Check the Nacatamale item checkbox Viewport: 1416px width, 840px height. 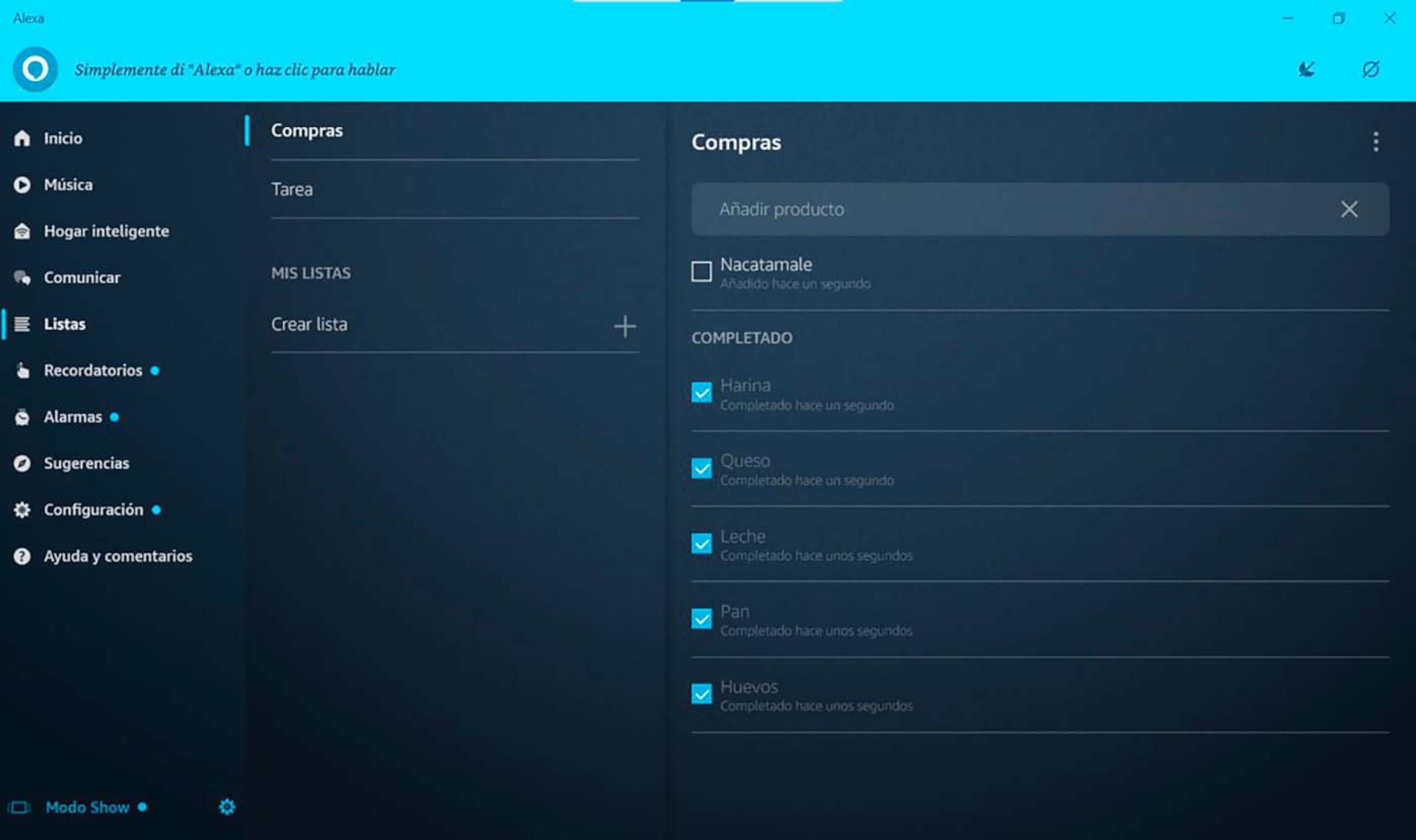click(x=701, y=272)
